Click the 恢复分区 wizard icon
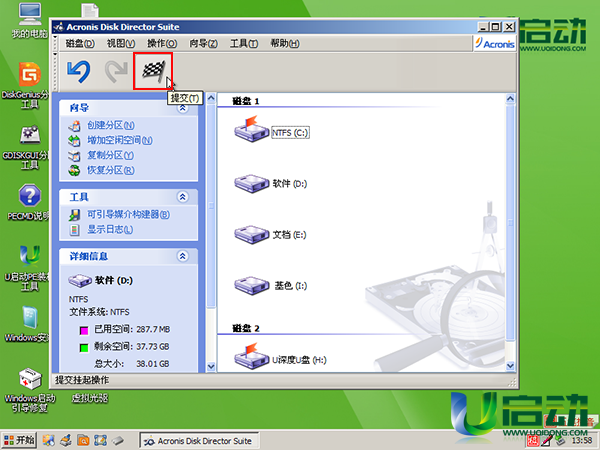The width and height of the screenshot is (600, 450). (x=75, y=170)
